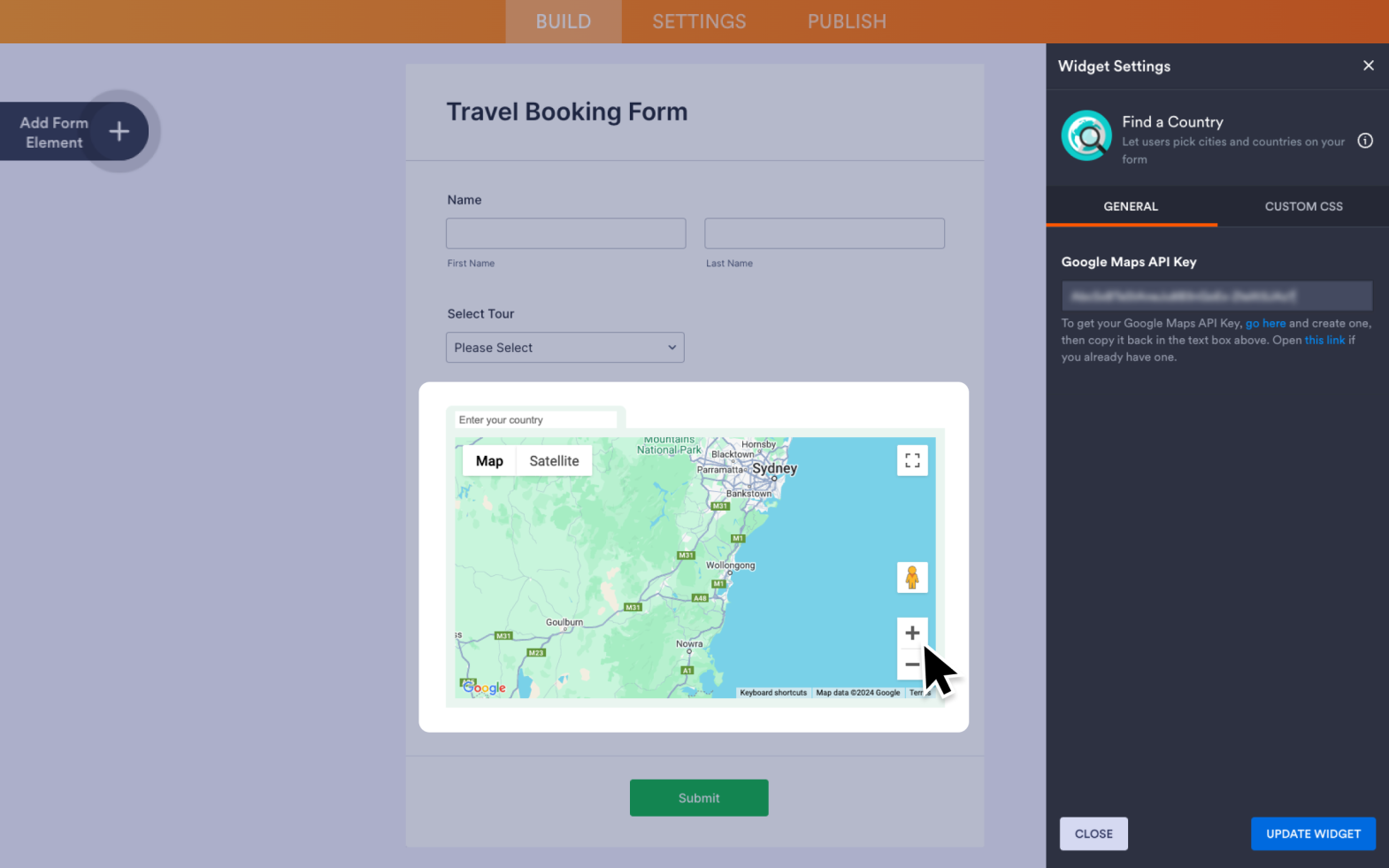Viewport: 1389px width, 868px height.
Task: Zoom out on the map
Action: [910, 664]
